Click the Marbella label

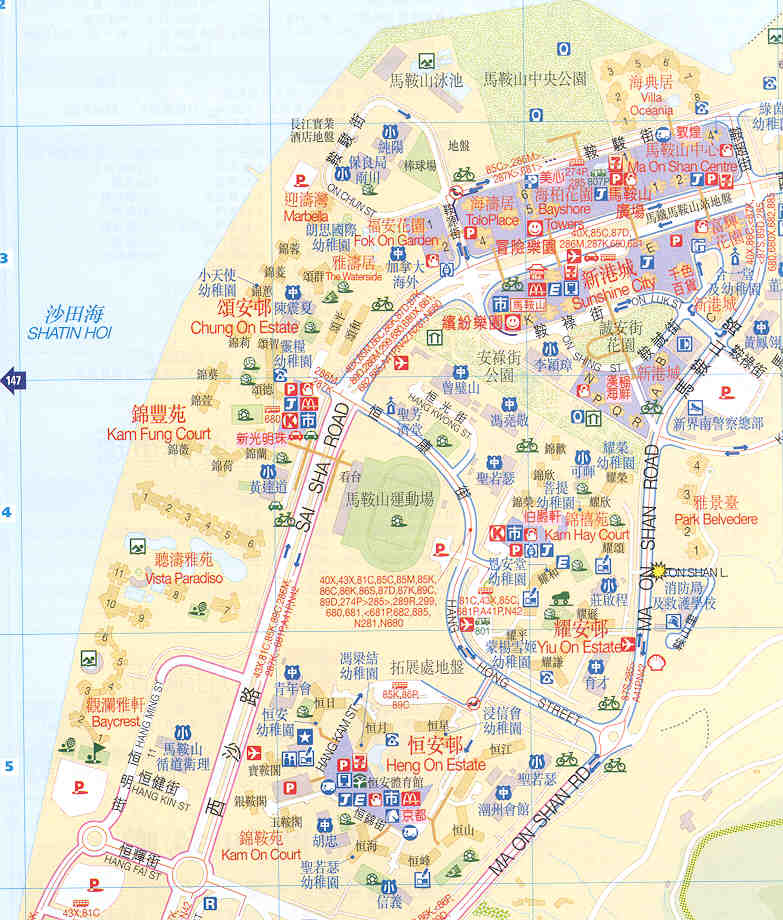click(x=306, y=216)
